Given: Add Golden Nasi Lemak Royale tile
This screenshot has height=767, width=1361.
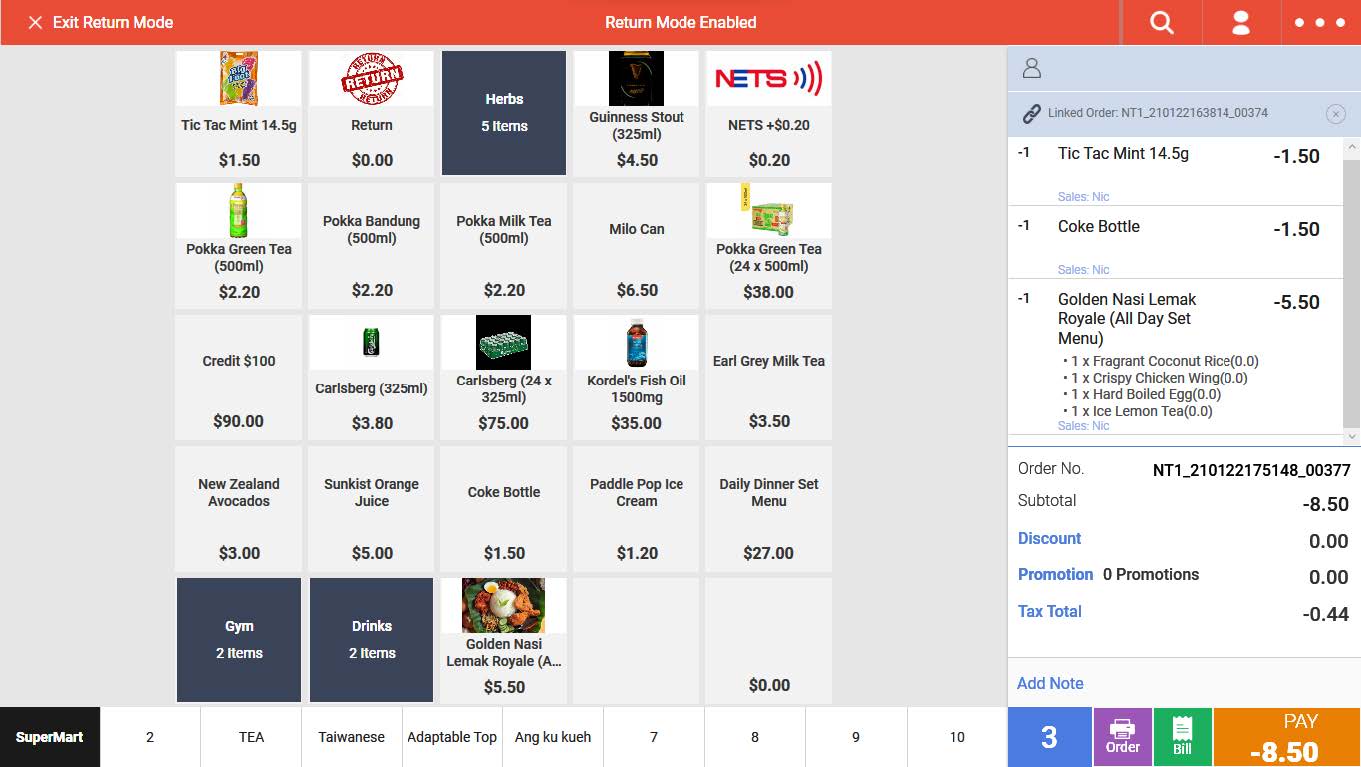Looking at the screenshot, I should [x=504, y=640].
